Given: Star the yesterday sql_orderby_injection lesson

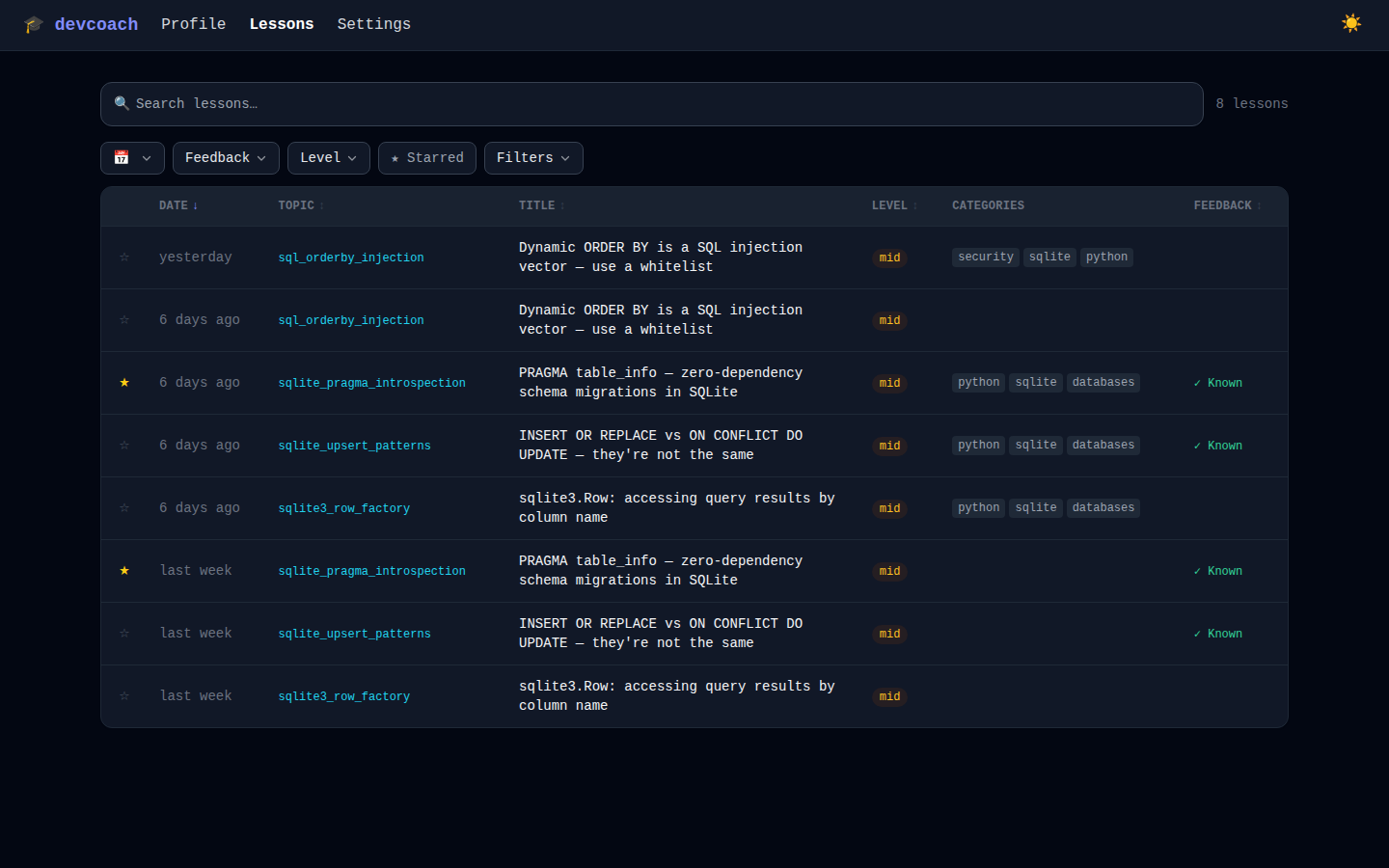Looking at the screenshot, I should pos(123,257).
